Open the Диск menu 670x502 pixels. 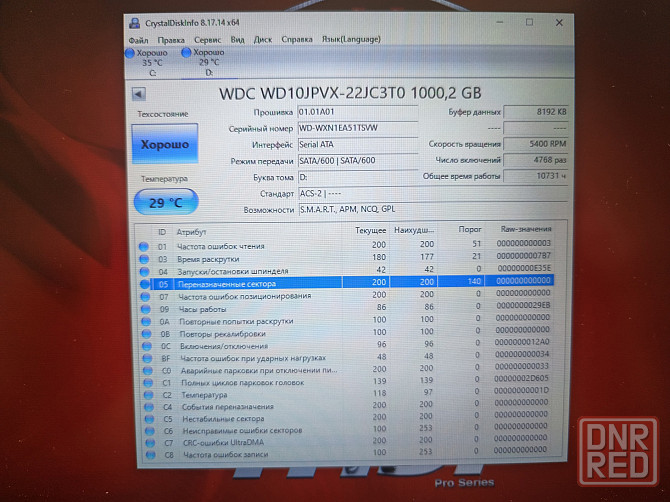tap(263, 39)
